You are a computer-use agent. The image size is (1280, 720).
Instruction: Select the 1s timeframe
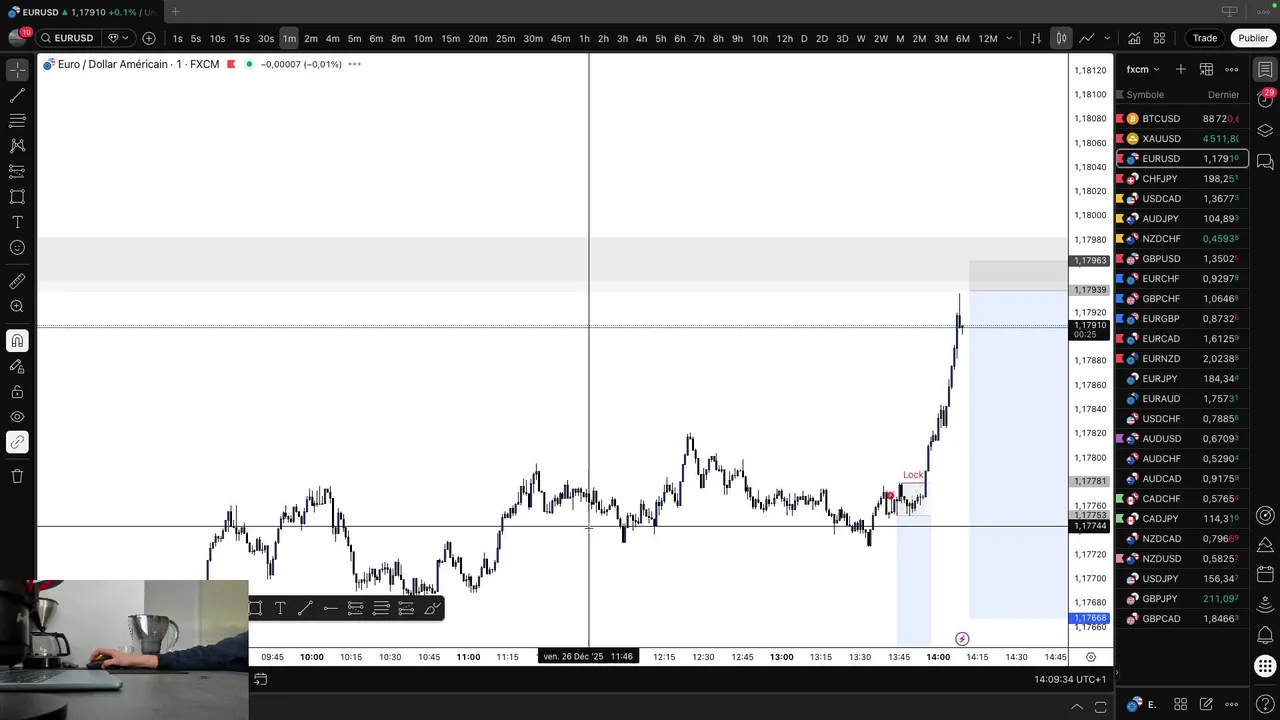pos(177,38)
